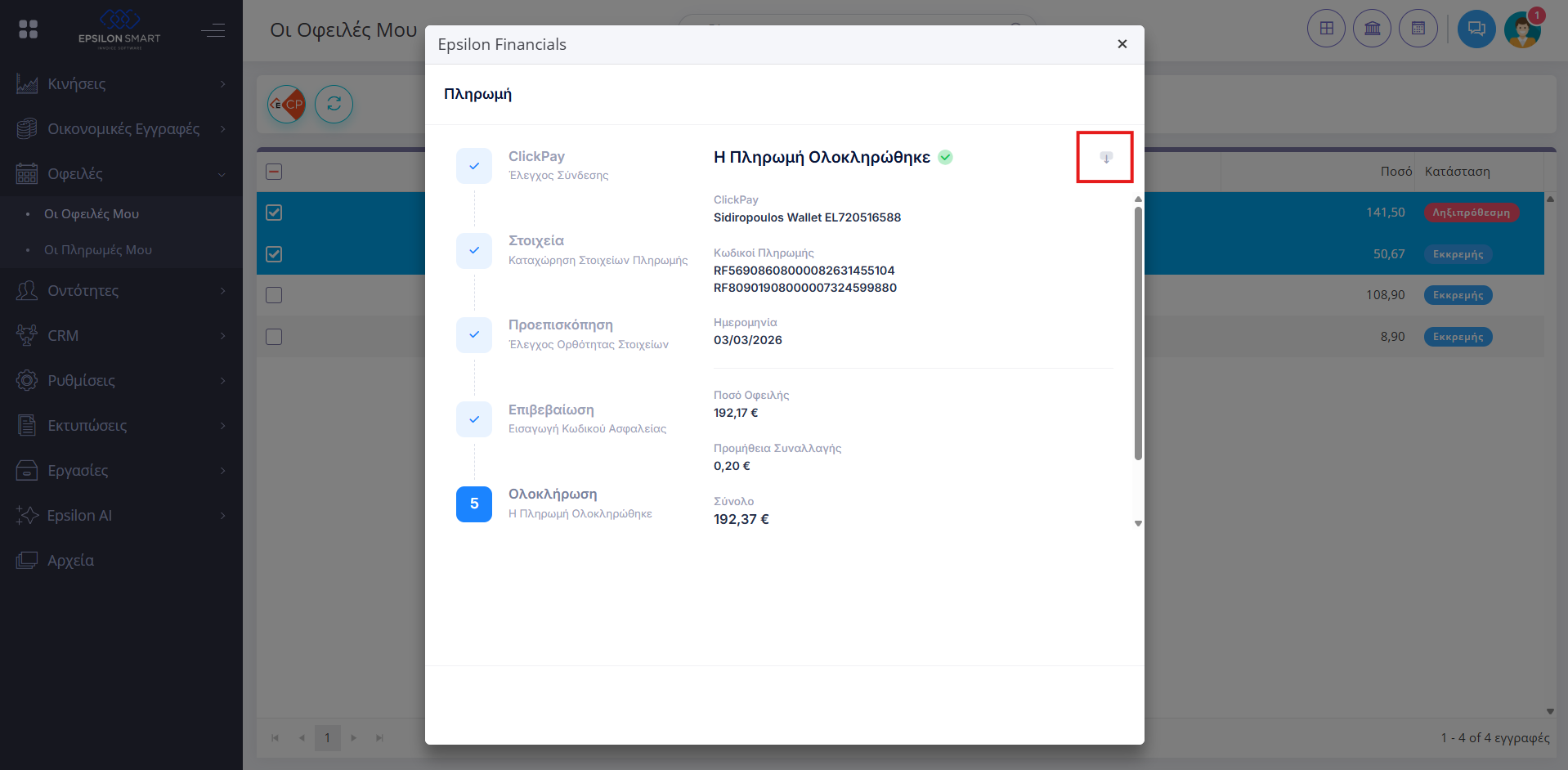Open the Οι Οφειλές Μου submenu item

[92, 214]
